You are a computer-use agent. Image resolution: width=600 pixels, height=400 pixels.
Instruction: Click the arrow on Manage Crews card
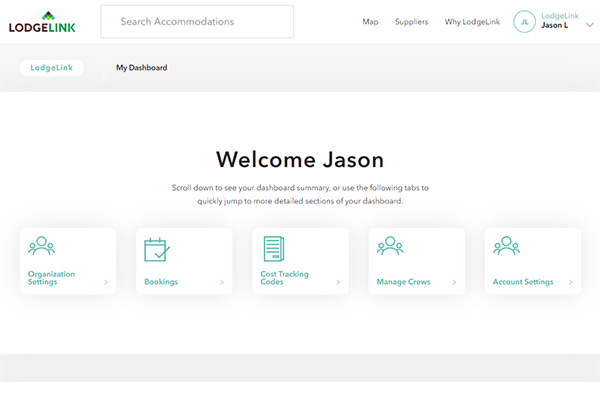(x=455, y=282)
